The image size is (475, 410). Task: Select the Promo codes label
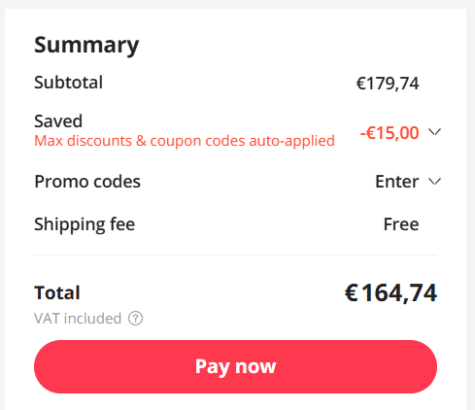coord(87,182)
